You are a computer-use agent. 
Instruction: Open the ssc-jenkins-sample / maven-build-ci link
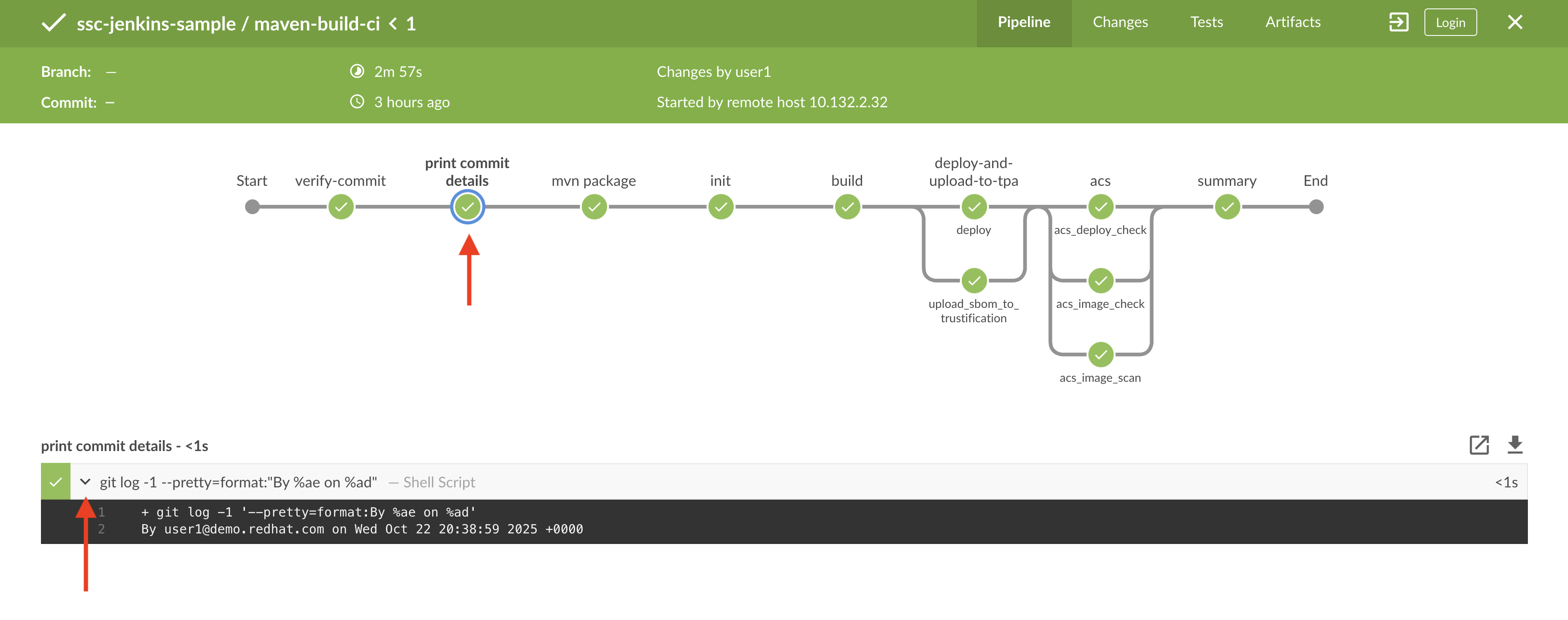point(228,24)
